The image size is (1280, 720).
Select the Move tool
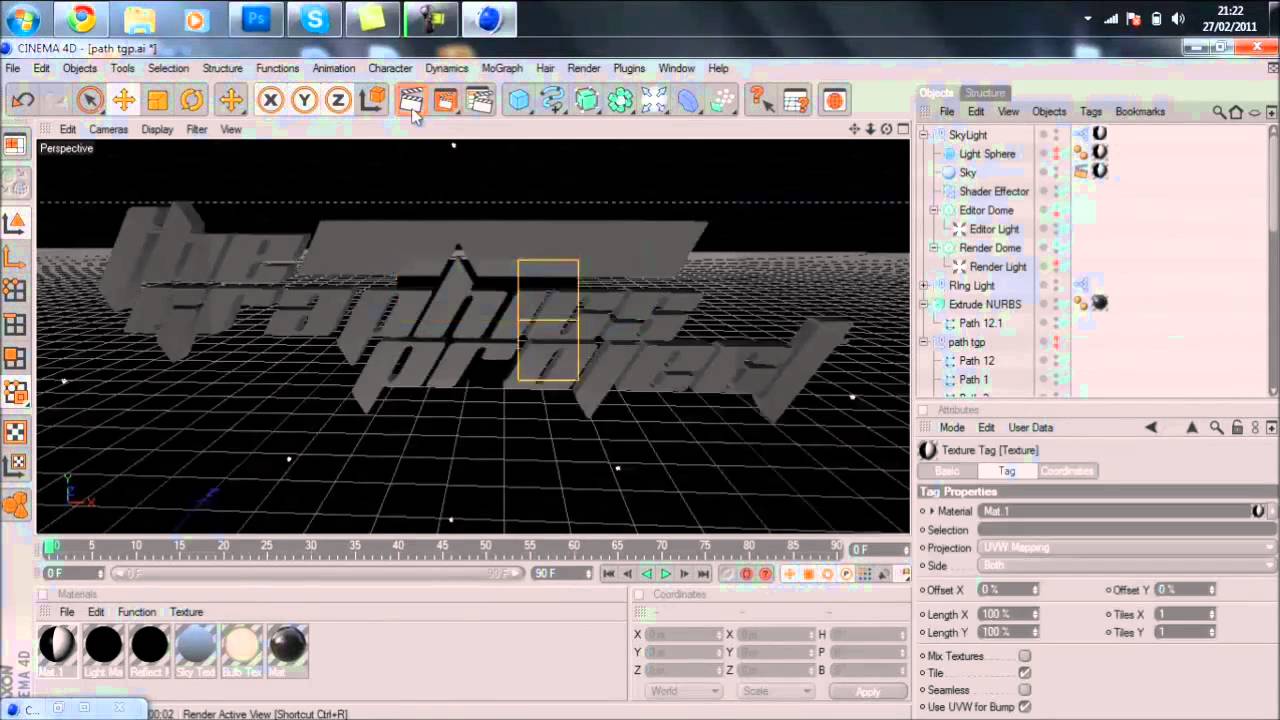tap(124, 100)
